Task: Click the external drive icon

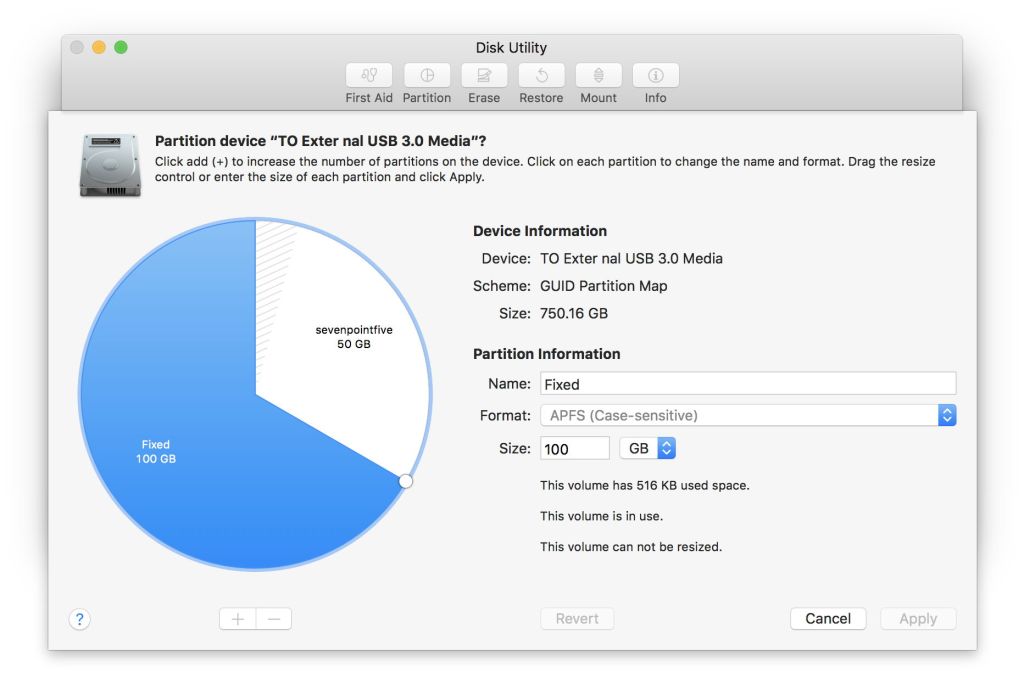Action: coord(110,166)
